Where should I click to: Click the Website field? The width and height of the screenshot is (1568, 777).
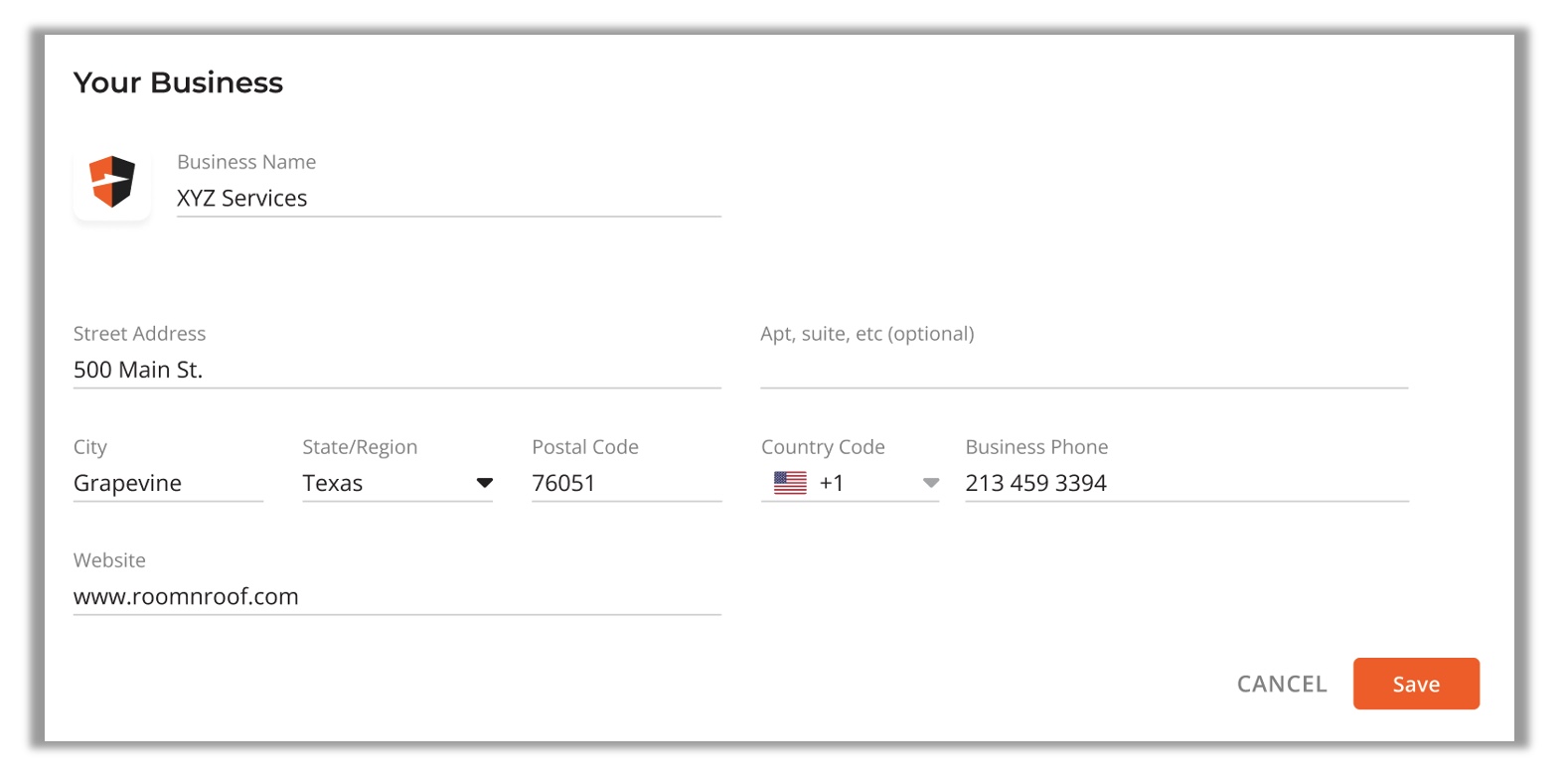click(x=397, y=596)
